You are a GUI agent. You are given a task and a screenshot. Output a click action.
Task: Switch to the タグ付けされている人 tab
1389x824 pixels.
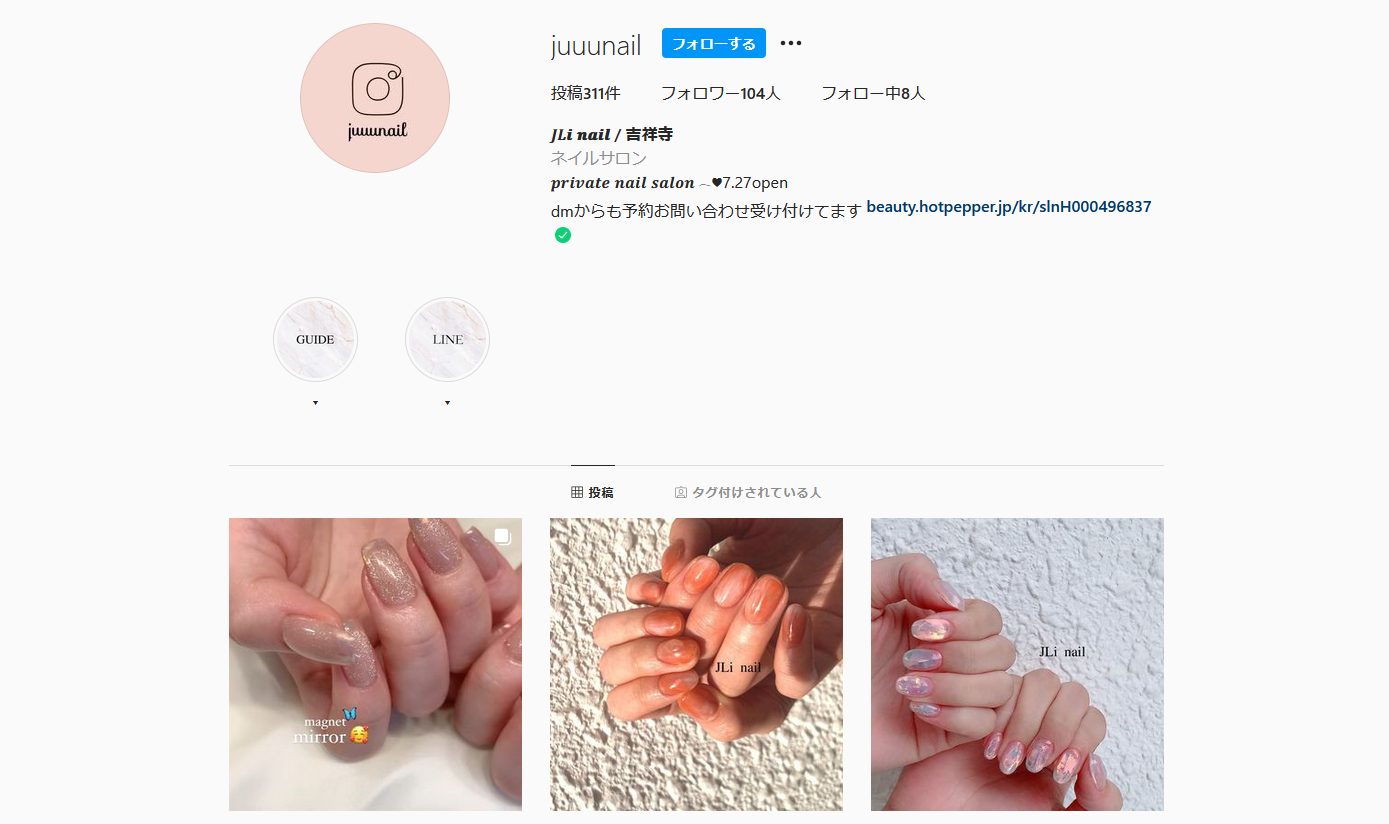(x=748, y=493)
